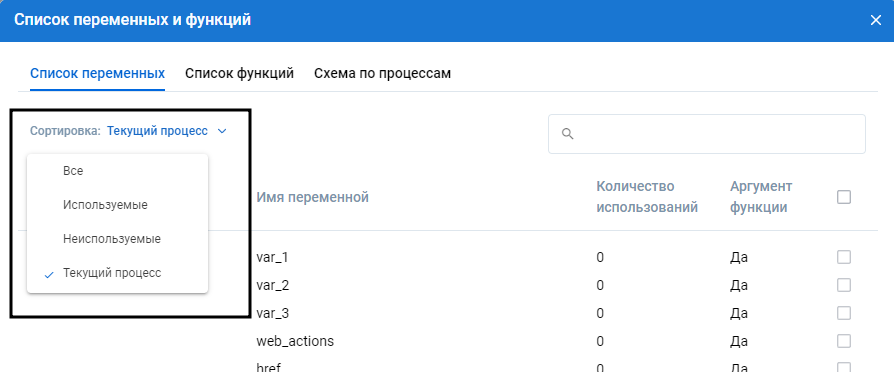Tick the checkbox for web_actions

[x=844, y=341]
